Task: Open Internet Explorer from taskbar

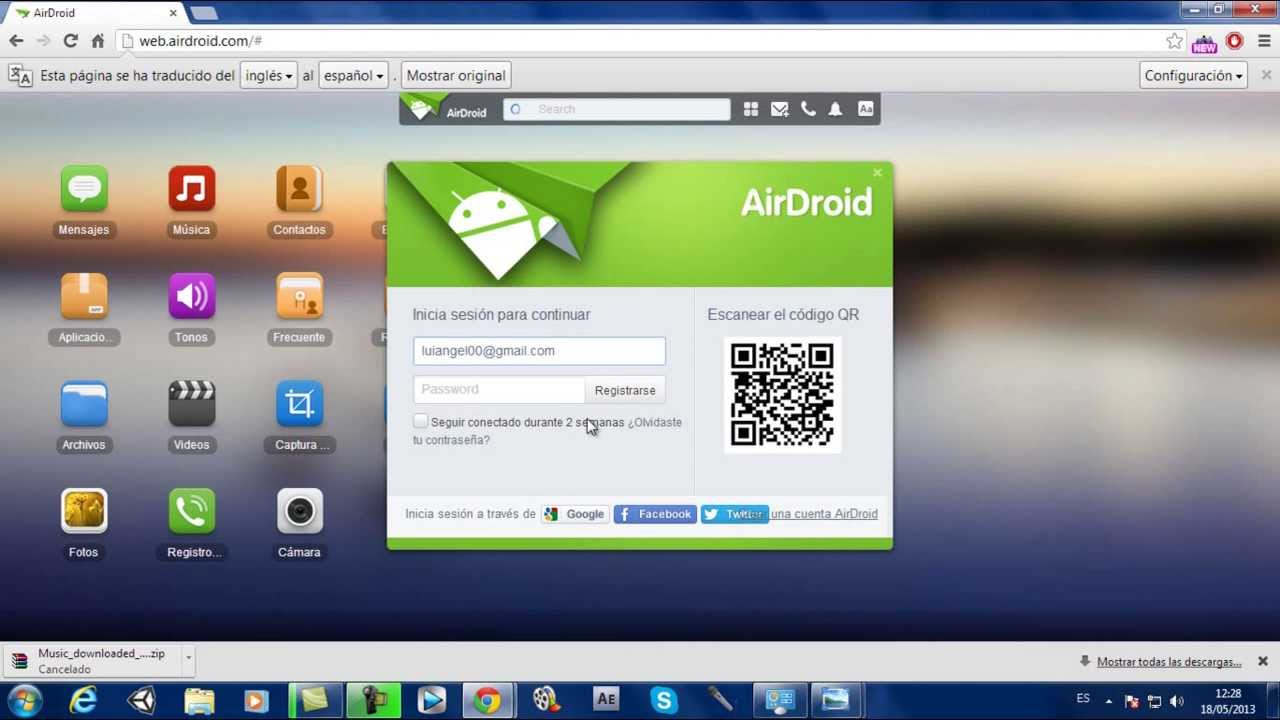Action: point(83,700)
